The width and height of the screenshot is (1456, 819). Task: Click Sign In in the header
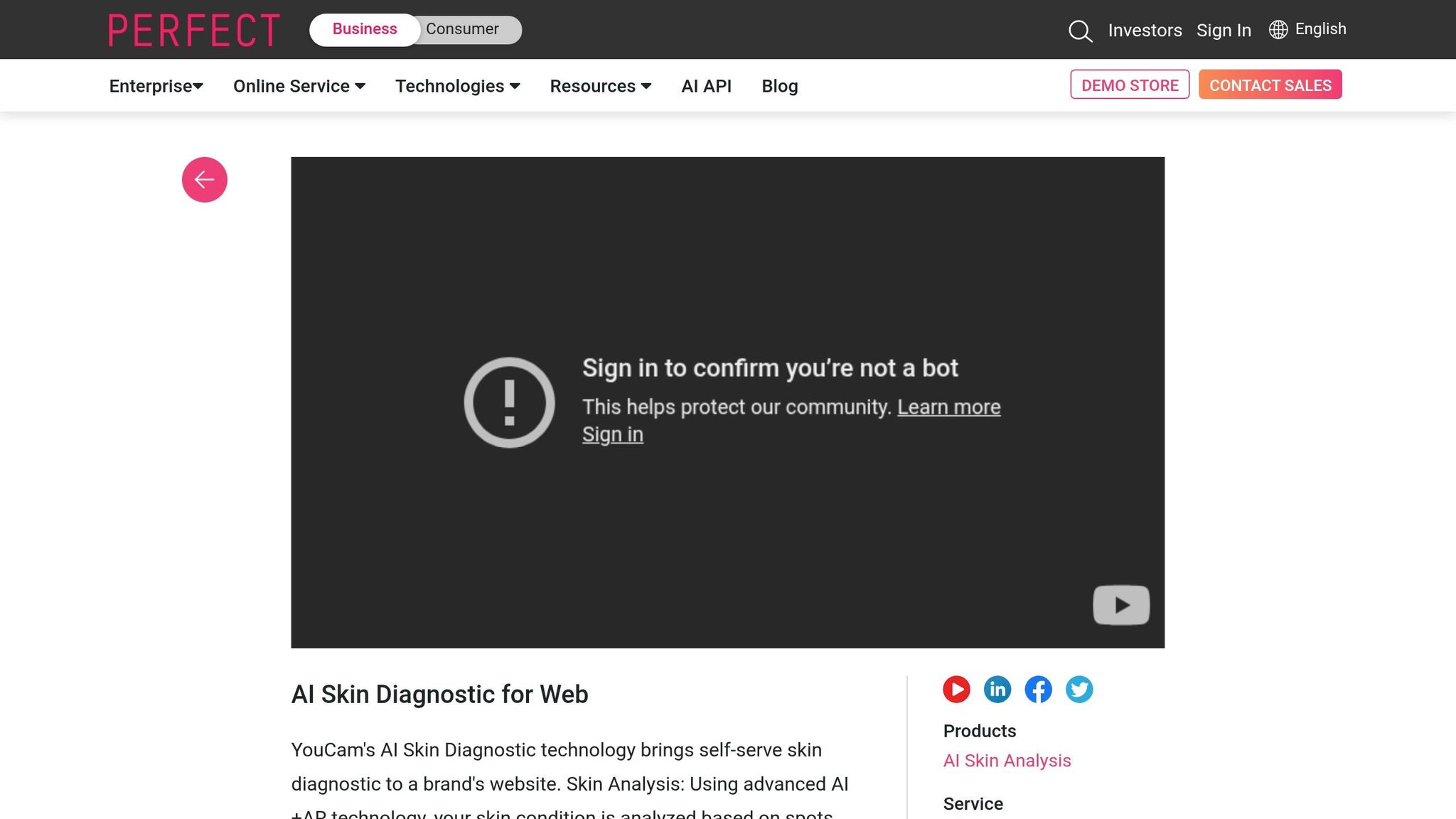coord(1224,31)
